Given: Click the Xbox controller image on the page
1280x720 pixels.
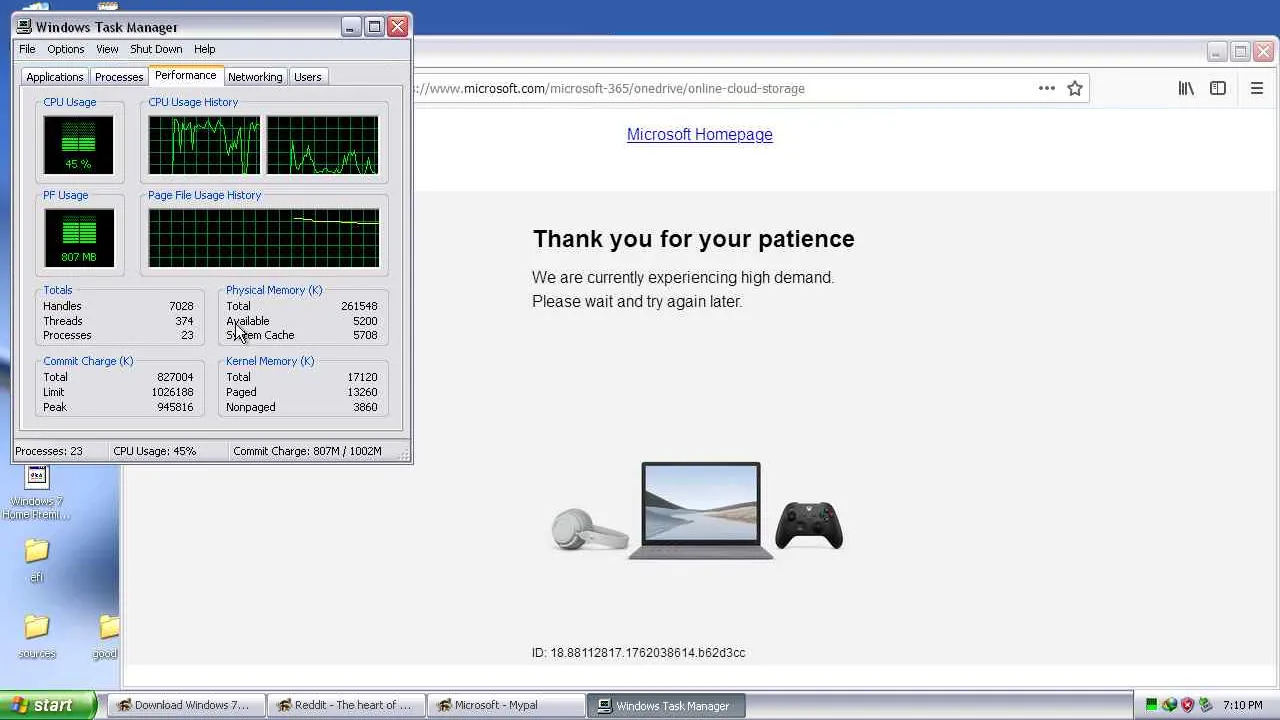Looking at the screenshot, I should pyautogui.click(x=809, y=525).
